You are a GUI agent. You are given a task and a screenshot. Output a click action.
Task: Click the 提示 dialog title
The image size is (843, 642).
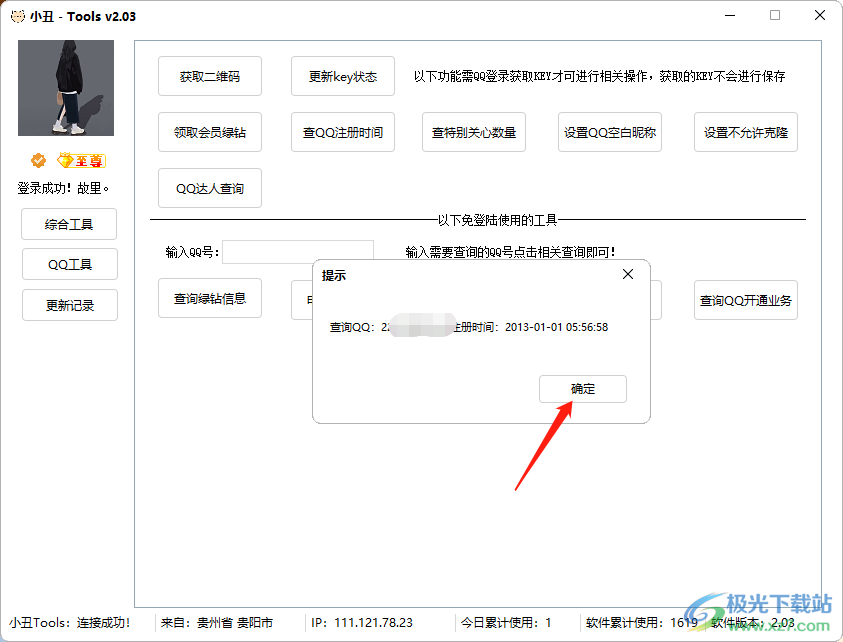point(334,276)
